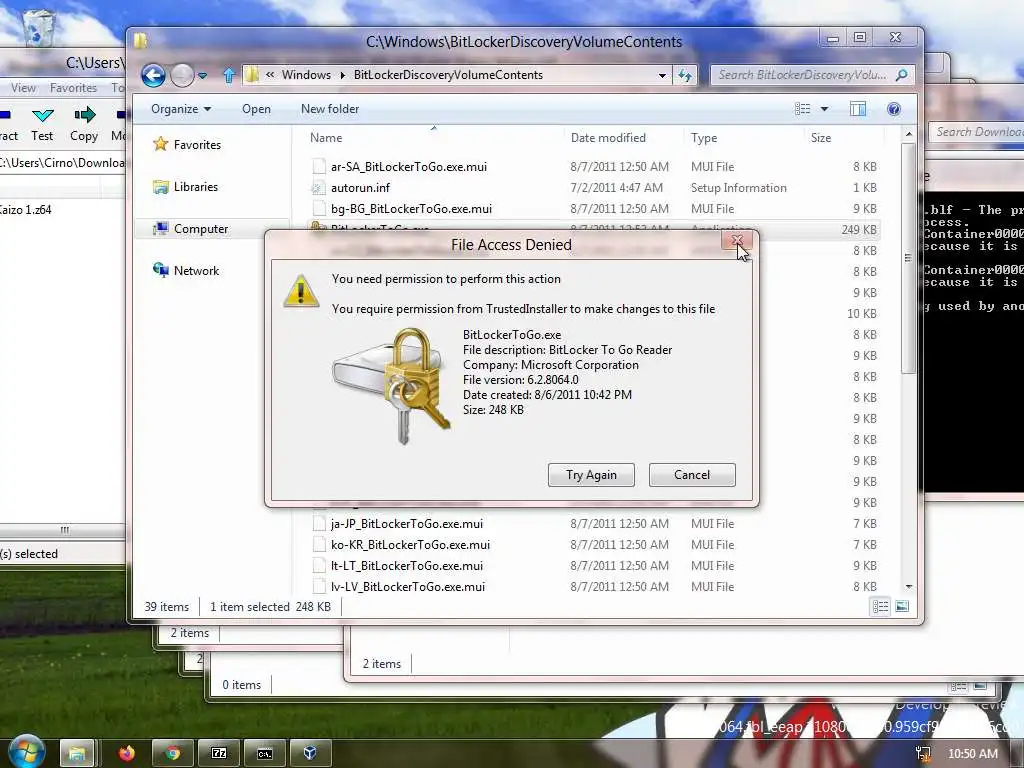Sort by the Name column header
The image size is (1024, 768).
(x=326, y=138)
